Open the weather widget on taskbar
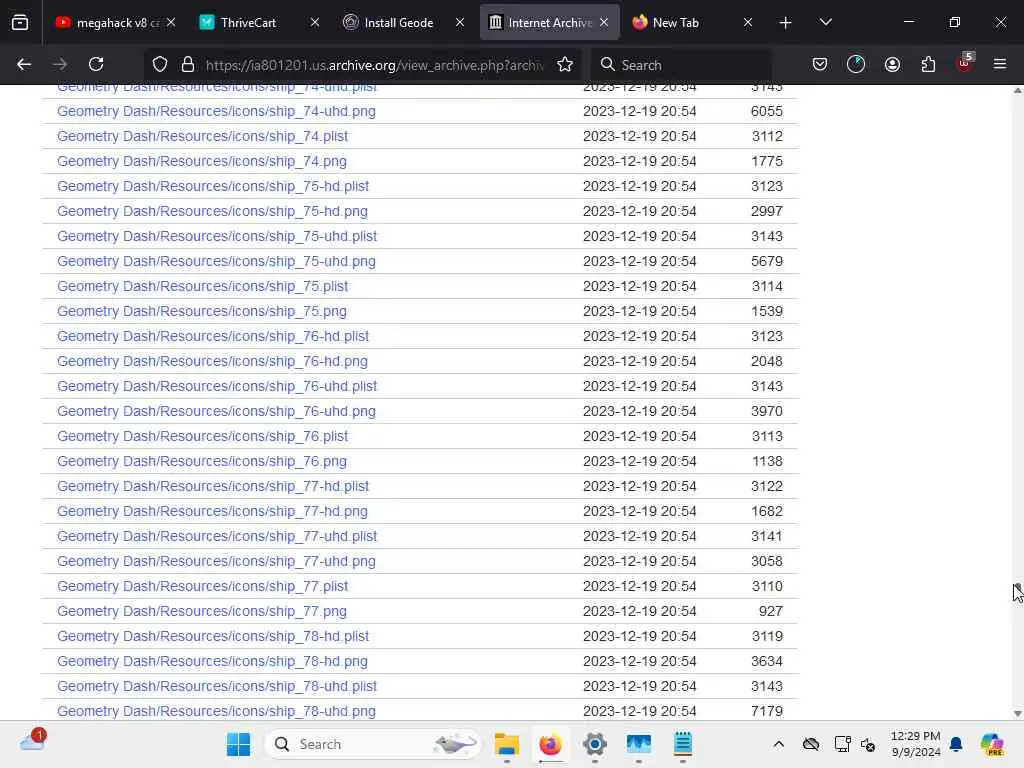The height and width of the screenshot is (768, 1024). coord(33,741)
